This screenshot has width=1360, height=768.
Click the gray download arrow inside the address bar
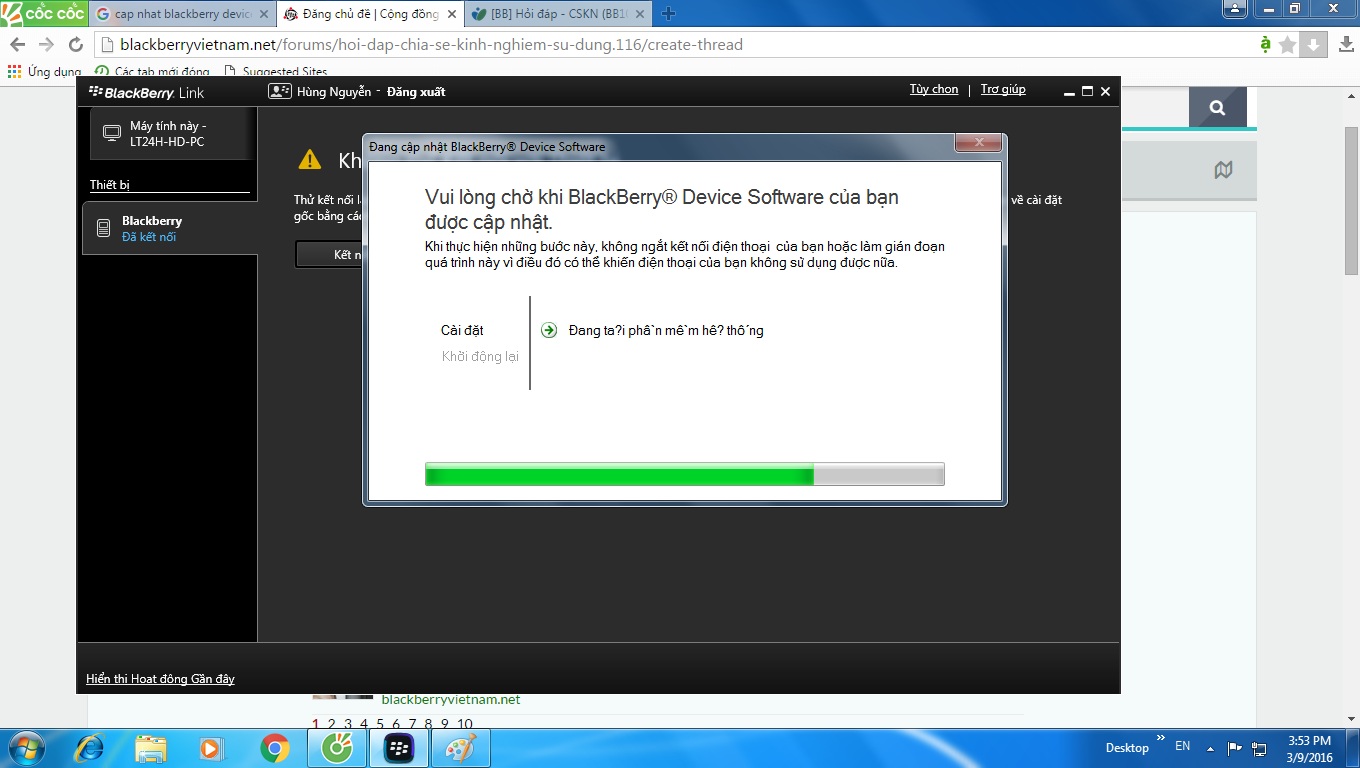1314,45
